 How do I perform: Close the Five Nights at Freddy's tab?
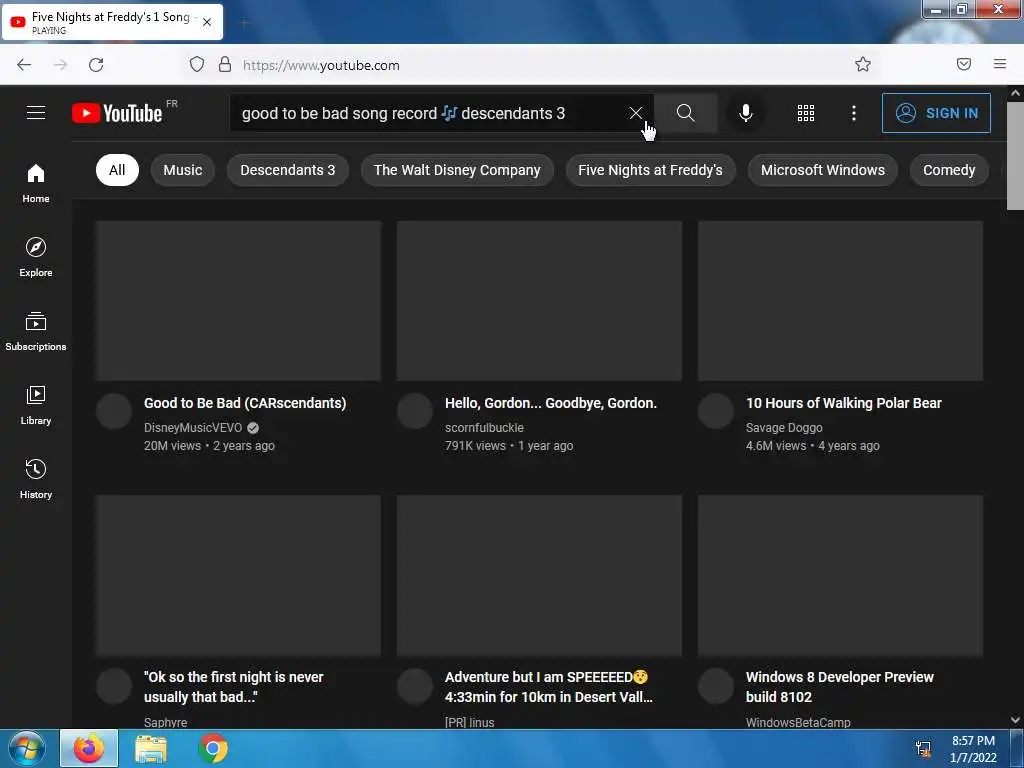click(x=207, y=22)
